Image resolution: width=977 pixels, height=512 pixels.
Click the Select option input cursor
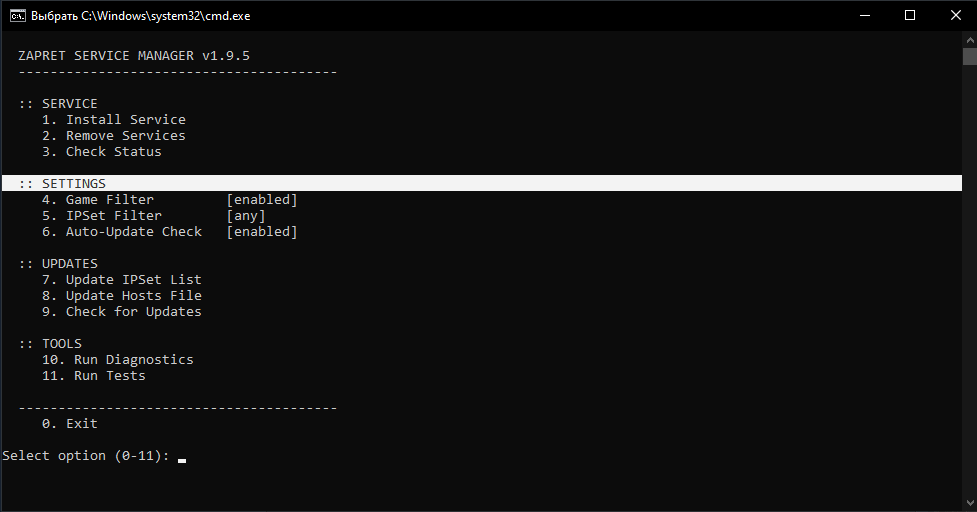(x=182, y=460)
